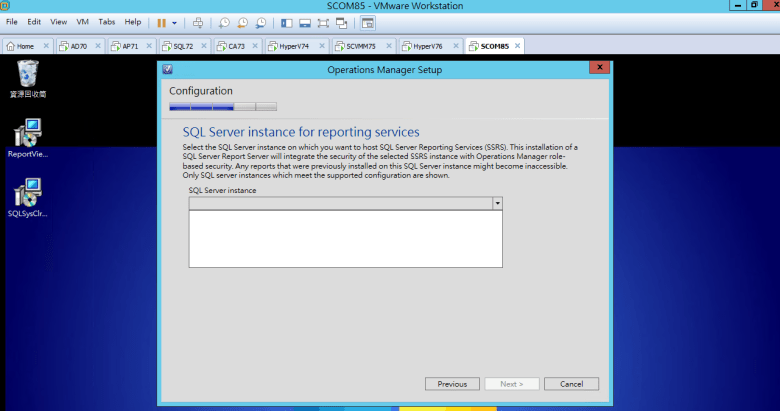Toggle the VMware library sidebar icon
The width and height of the screenshot is (780, 411).
tap(287, 22)
